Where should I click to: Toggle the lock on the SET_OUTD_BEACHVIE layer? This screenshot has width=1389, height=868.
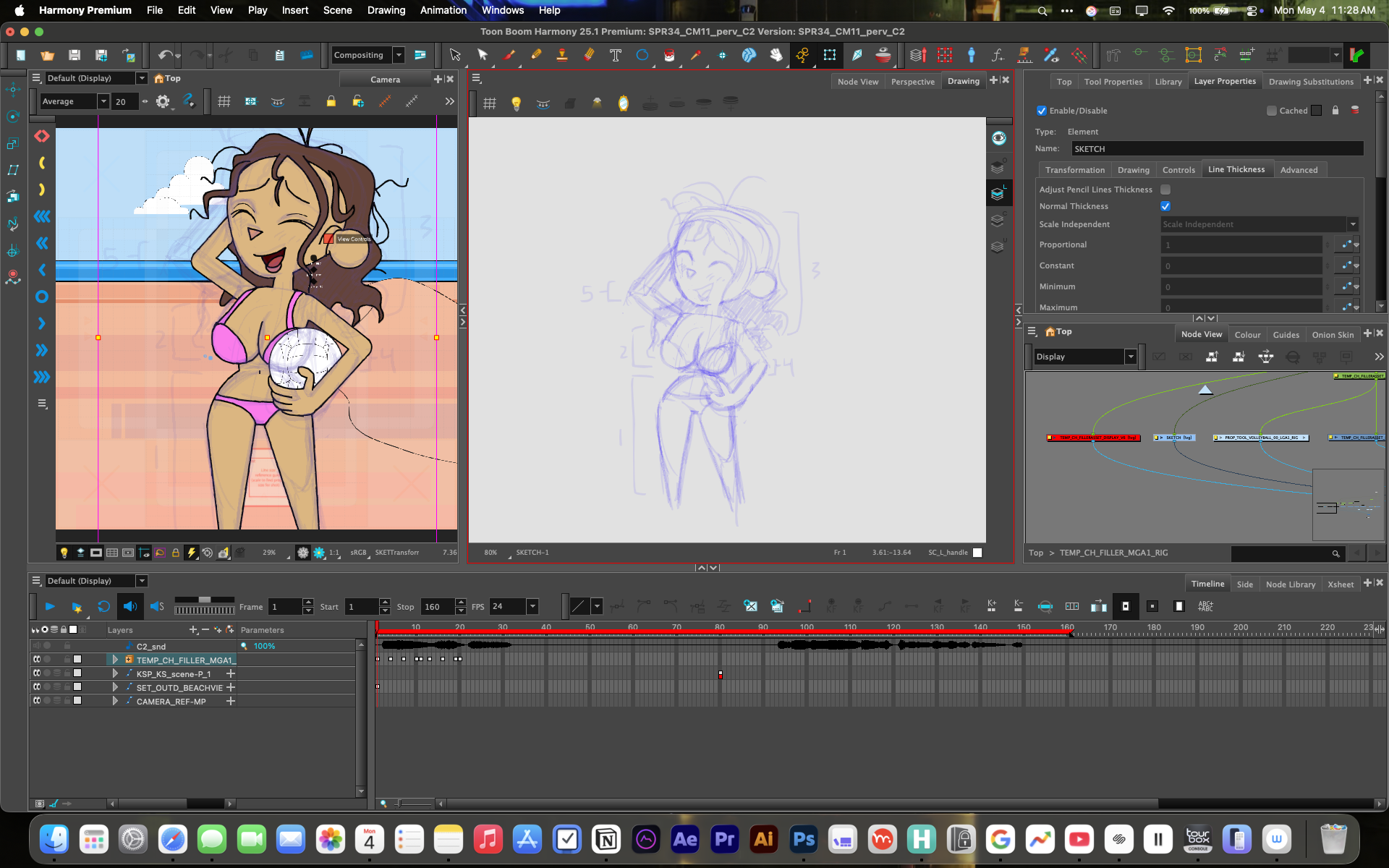point(67,687)
